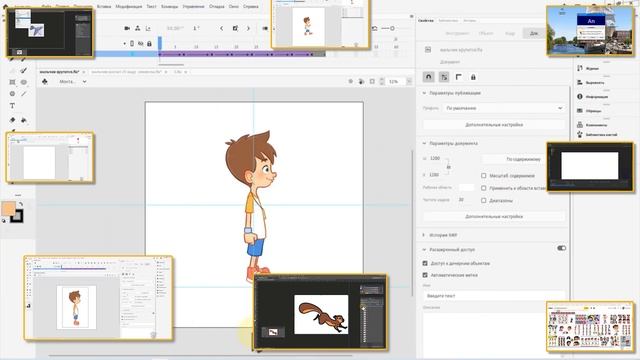Click the clip content outside stage icon

(x=372, y=81)
